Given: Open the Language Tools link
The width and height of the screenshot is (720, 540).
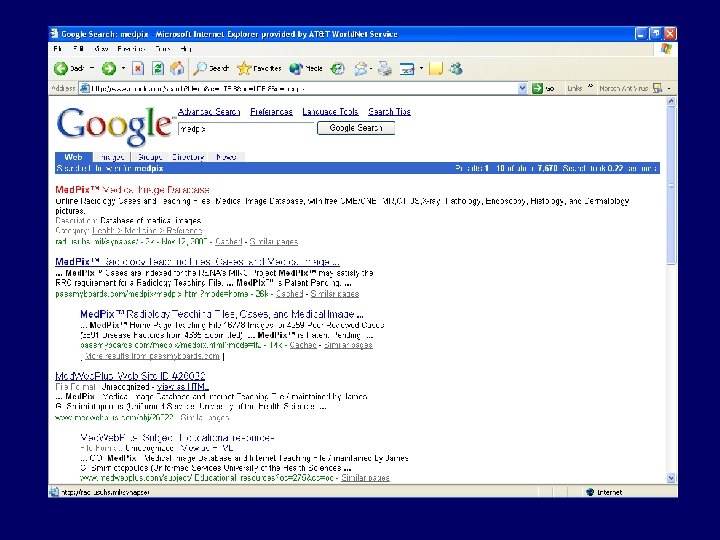Looking at the screenshot, I should point(331,112).
